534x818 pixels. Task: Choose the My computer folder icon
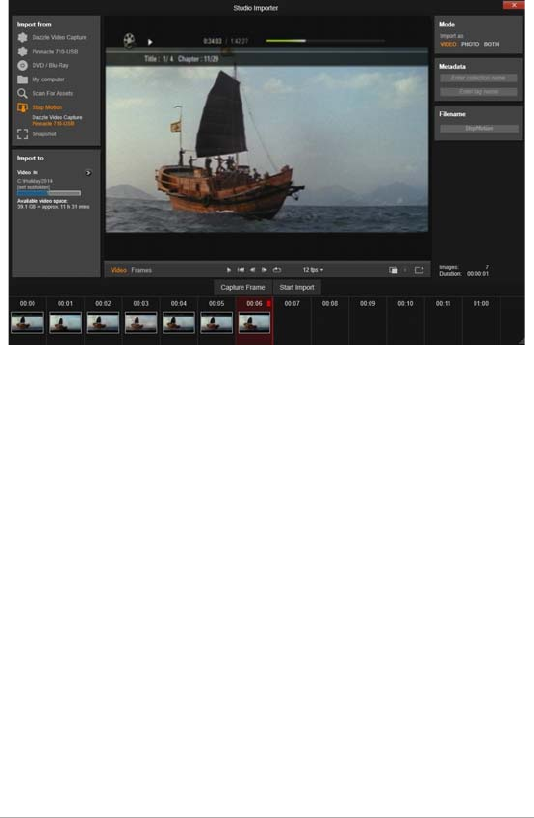click(22, 79)
